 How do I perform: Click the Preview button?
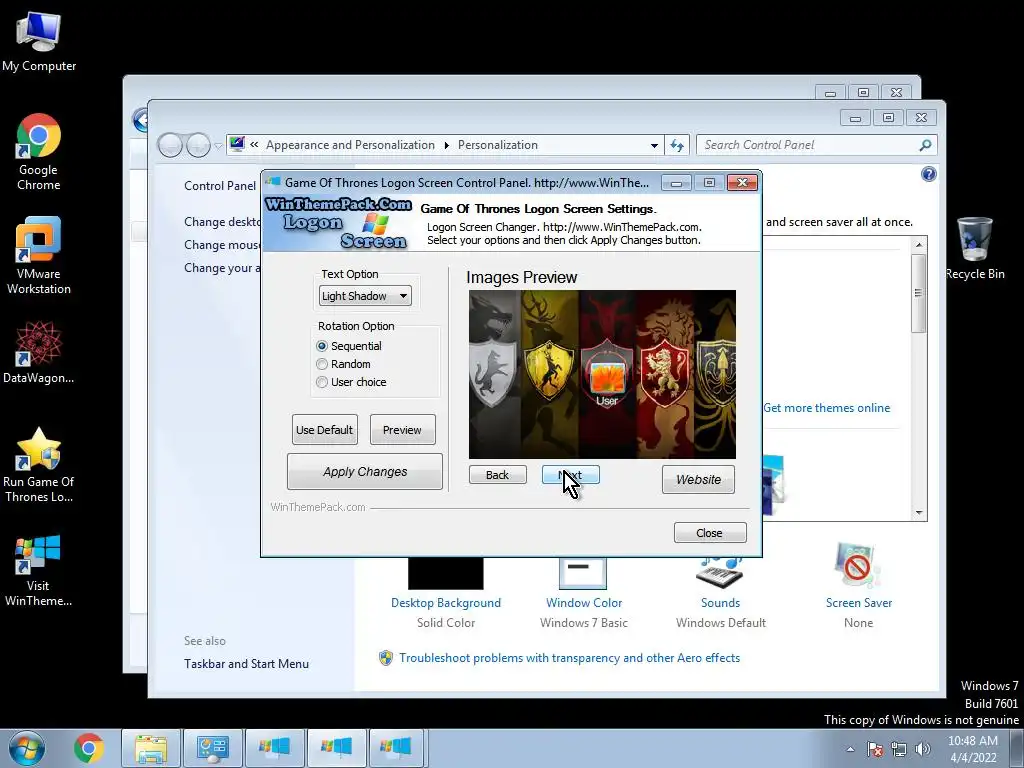(402, 430)
